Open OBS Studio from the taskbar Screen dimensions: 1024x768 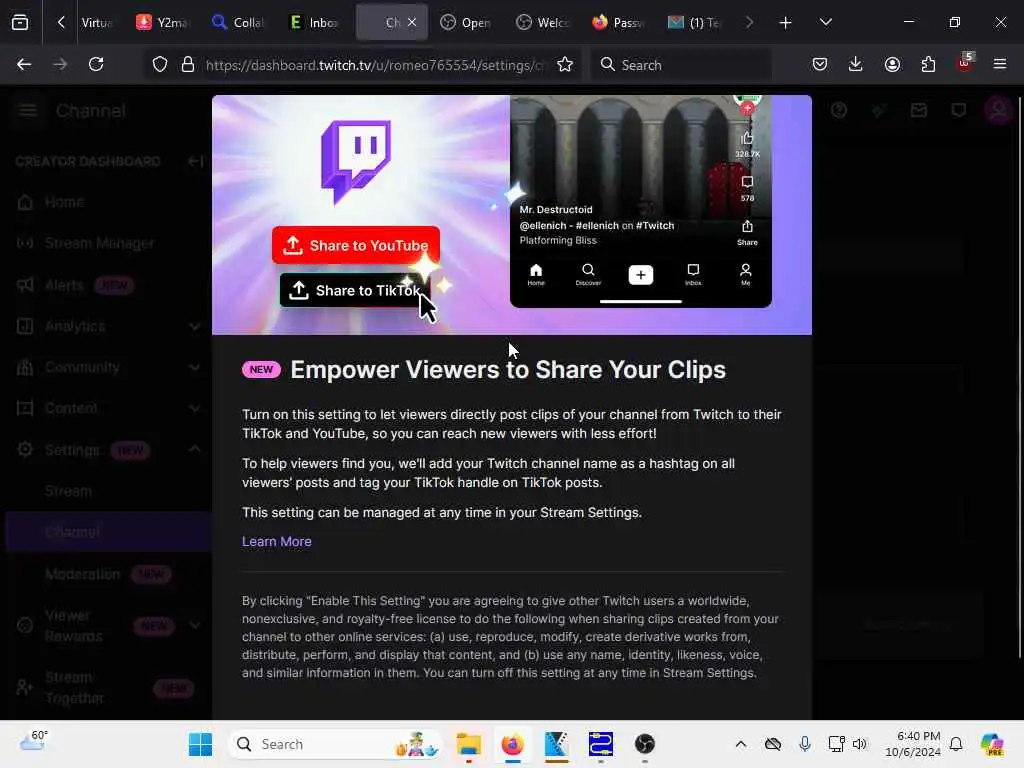(645, 744)
